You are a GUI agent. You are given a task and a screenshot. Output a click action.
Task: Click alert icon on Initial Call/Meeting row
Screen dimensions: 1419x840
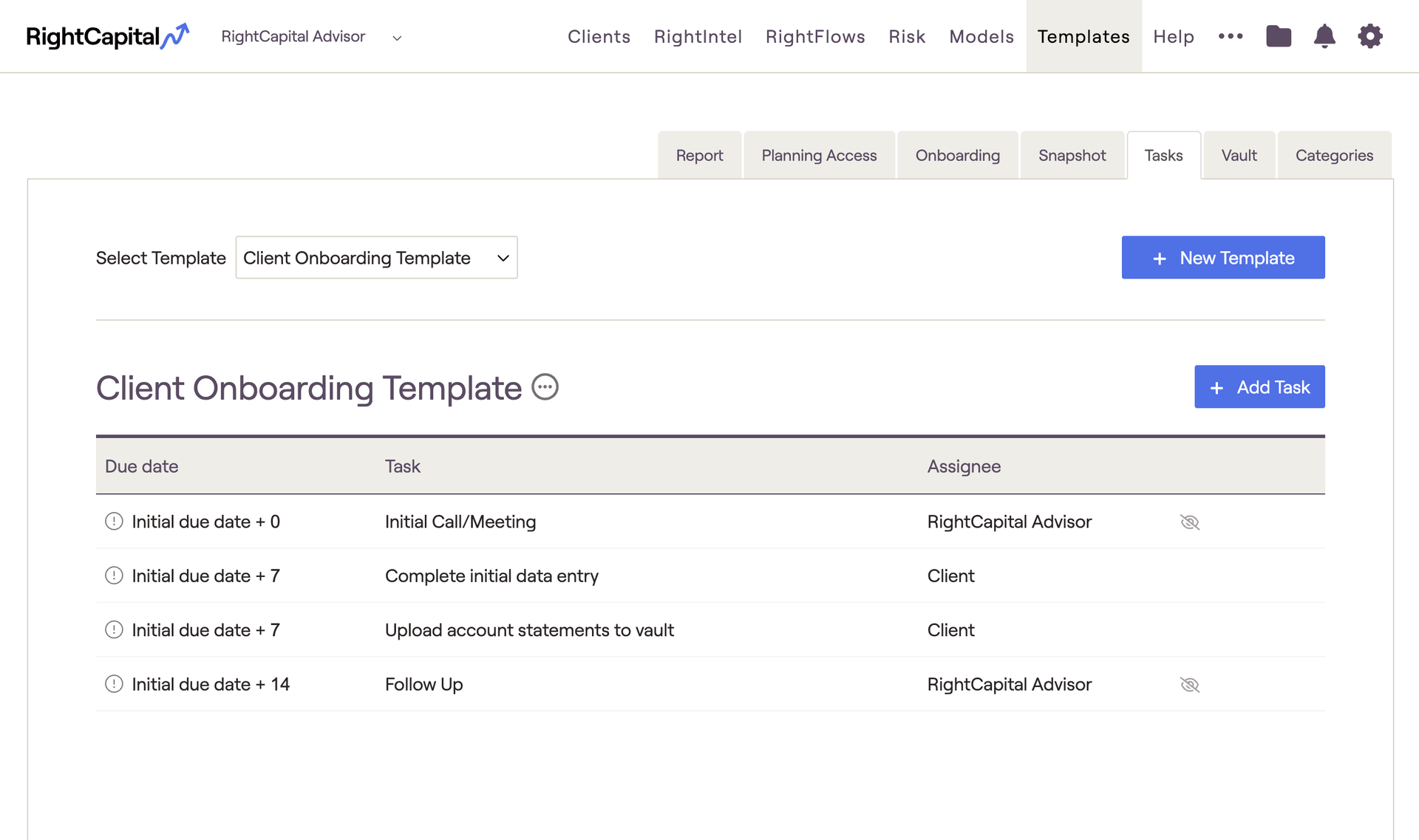[x=114, y=522]
